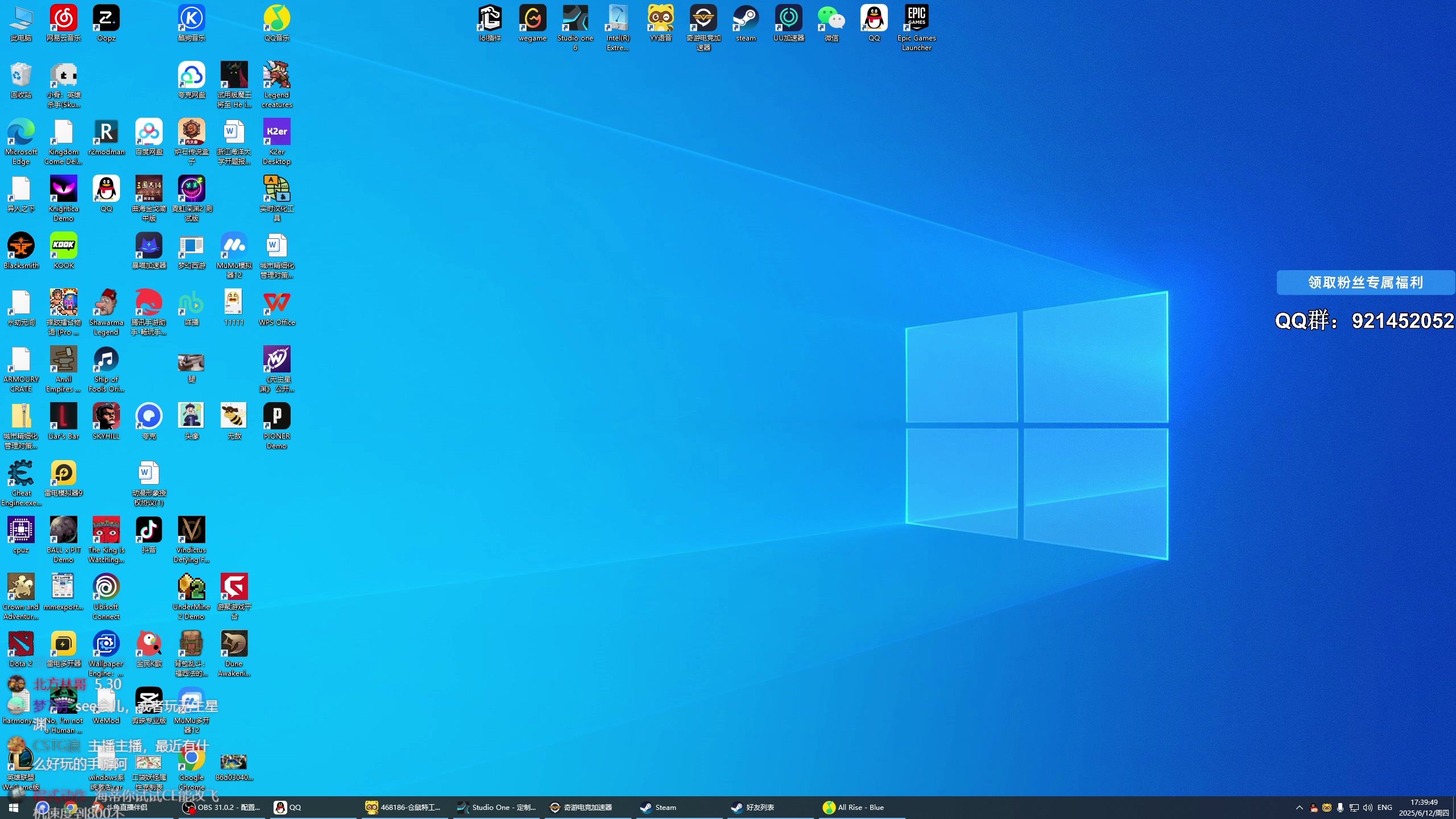Open Ubisoft Connect shortcut
This screenshot has width=1456, height=819.
[106, 597]
